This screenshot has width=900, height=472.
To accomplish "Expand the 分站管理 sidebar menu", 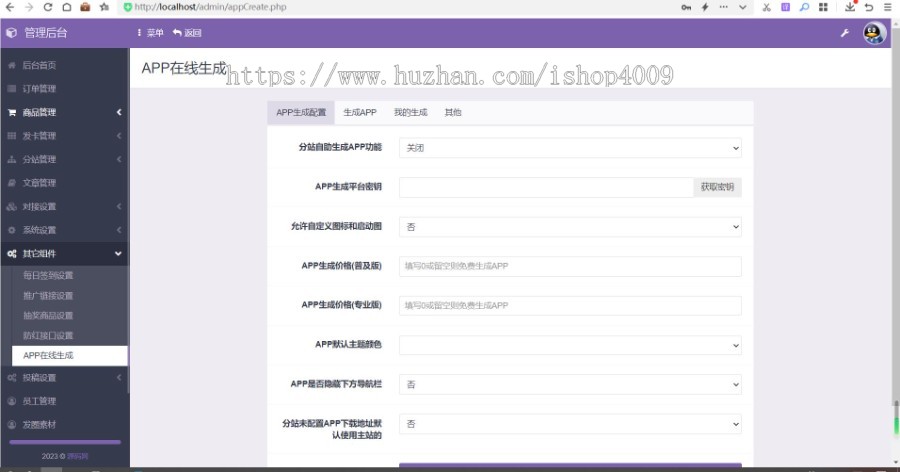I will [64, 159].
